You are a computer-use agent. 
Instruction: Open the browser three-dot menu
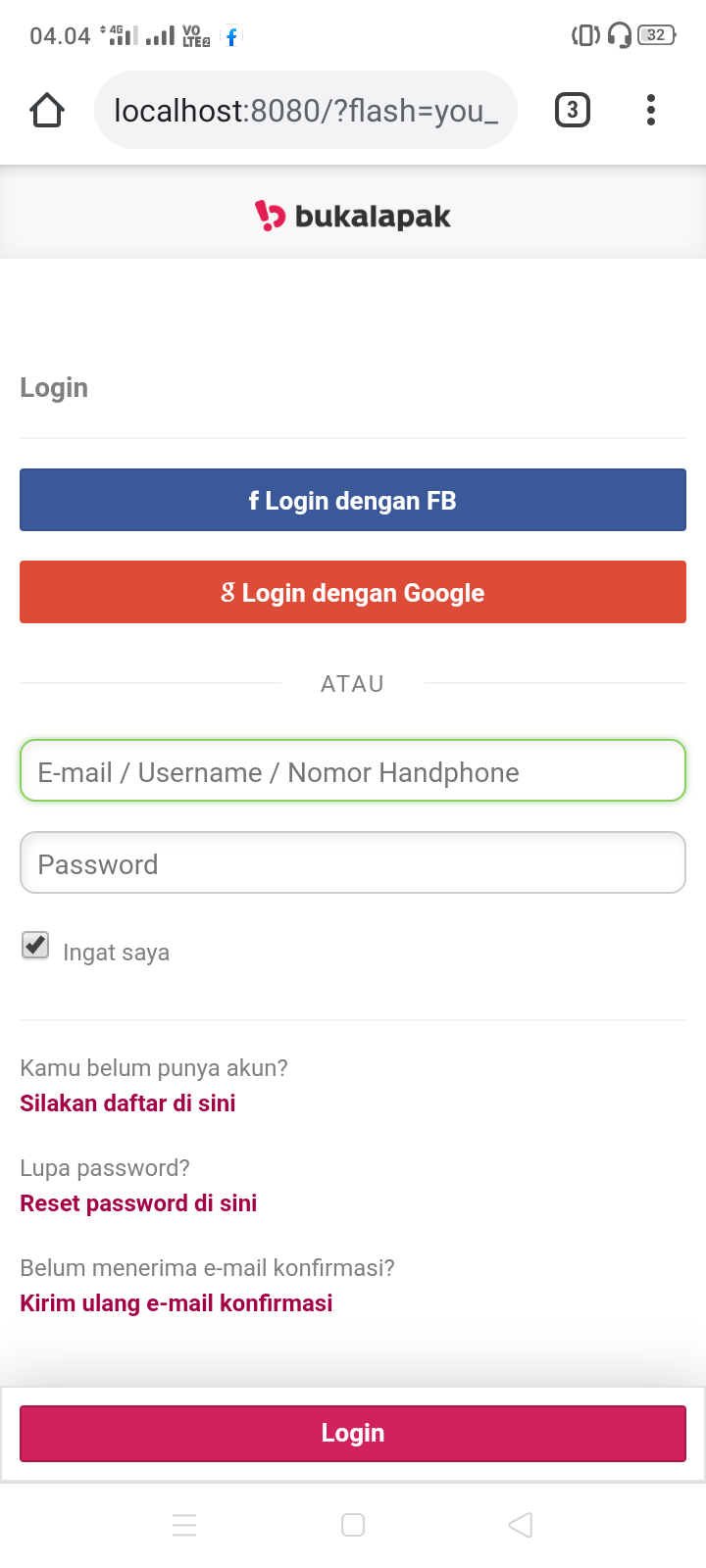pos(651,110)
